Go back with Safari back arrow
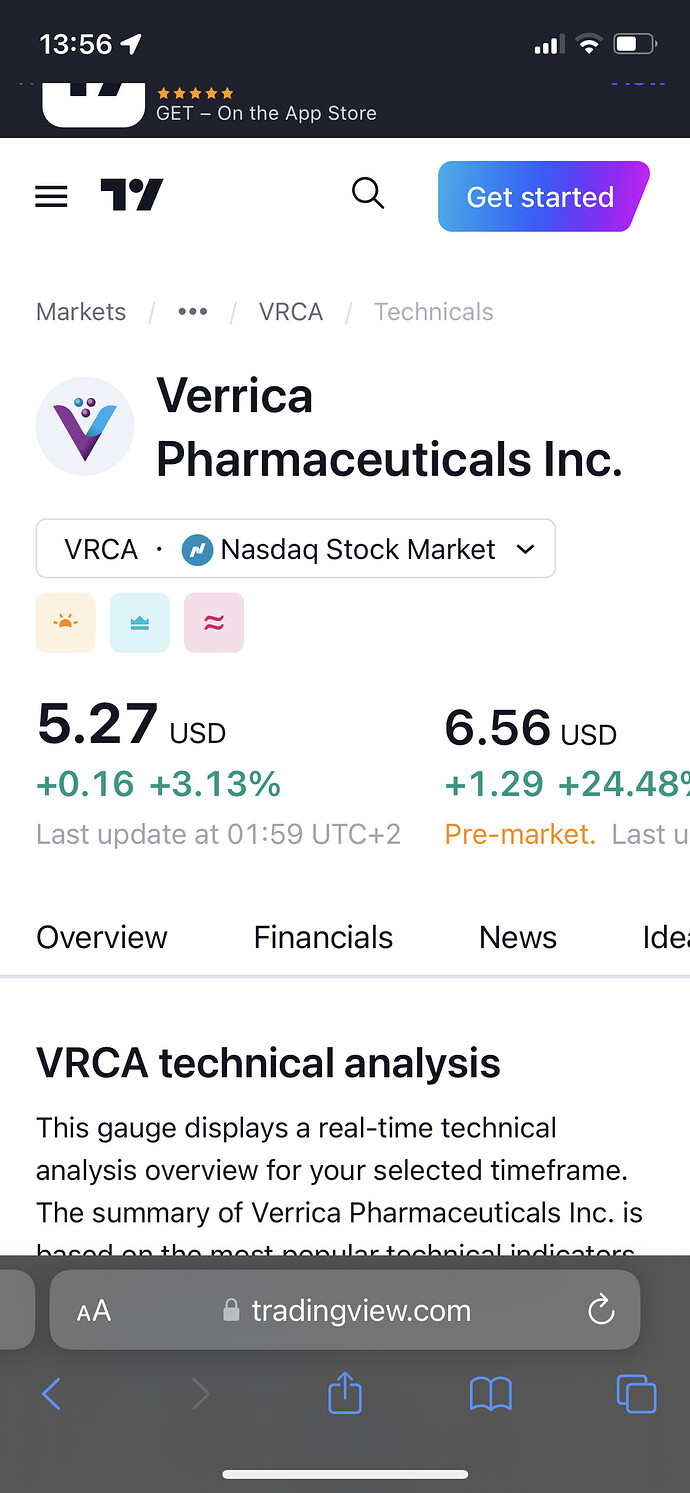690x1493 pixels. (52, 1393)
